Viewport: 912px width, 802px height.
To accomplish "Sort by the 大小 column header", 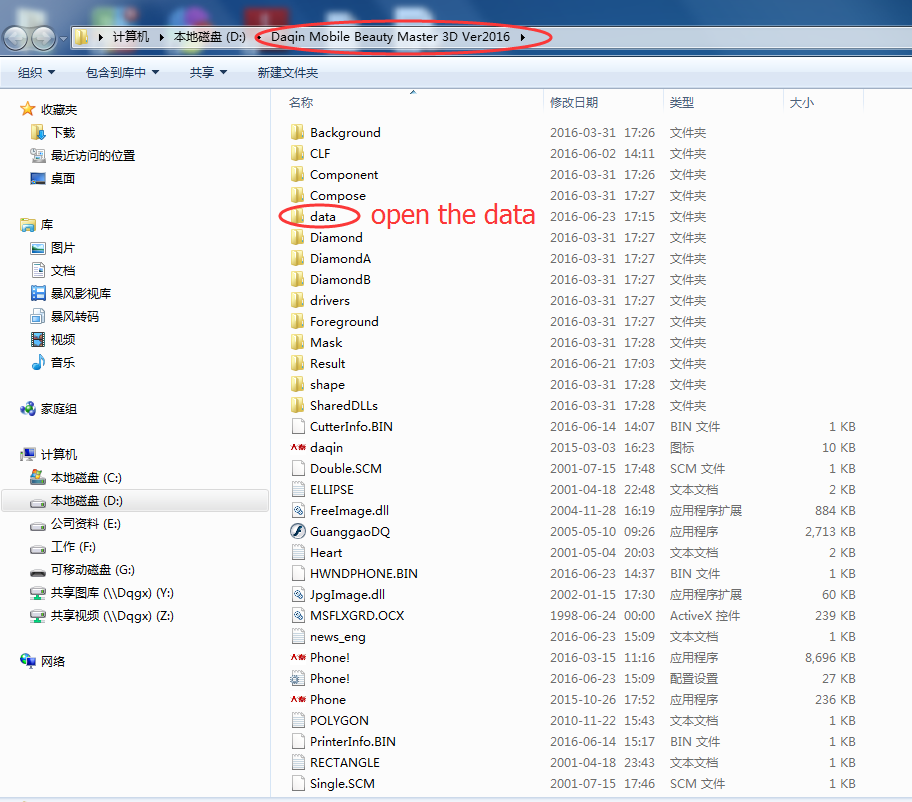I will point(801,102).
